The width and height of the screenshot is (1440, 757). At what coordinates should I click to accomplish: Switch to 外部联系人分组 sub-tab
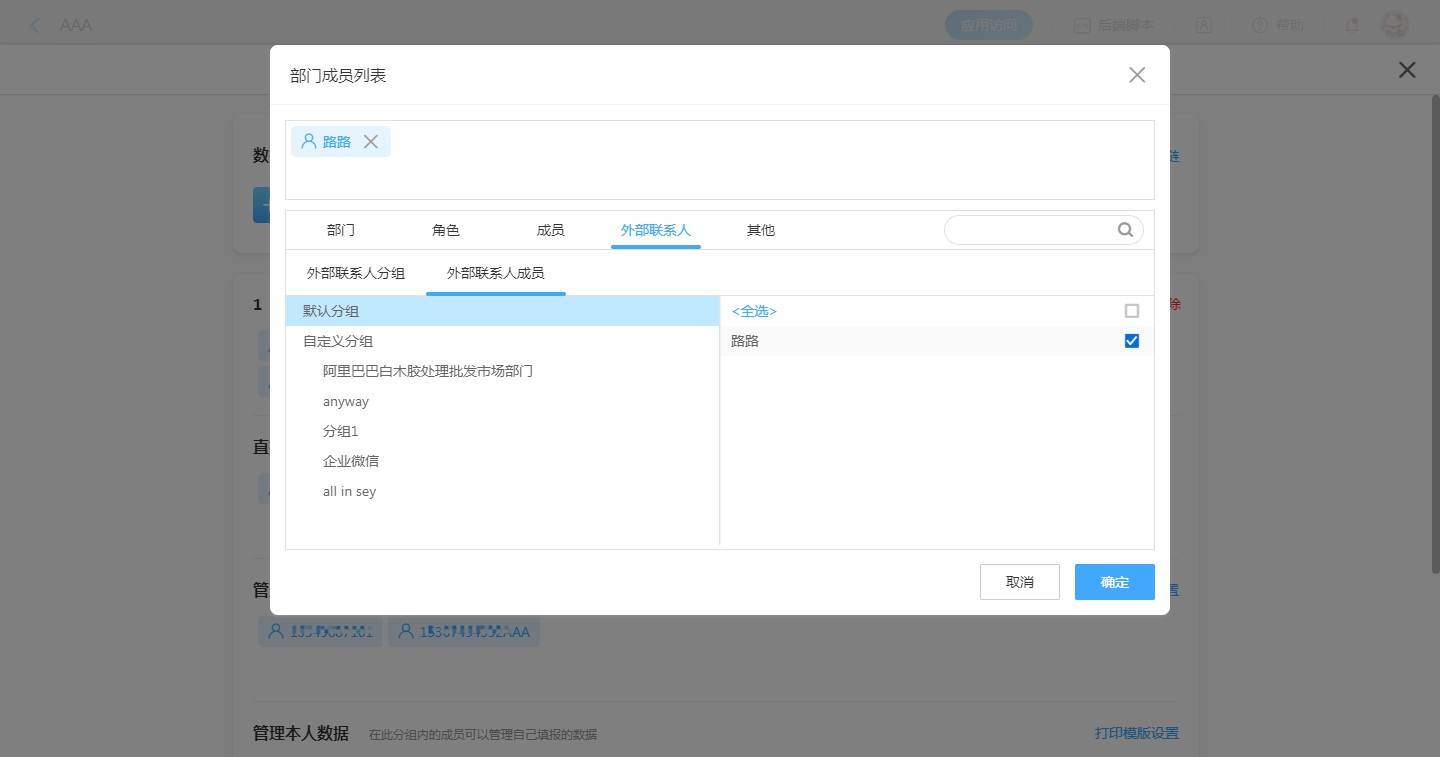[356, 273]
